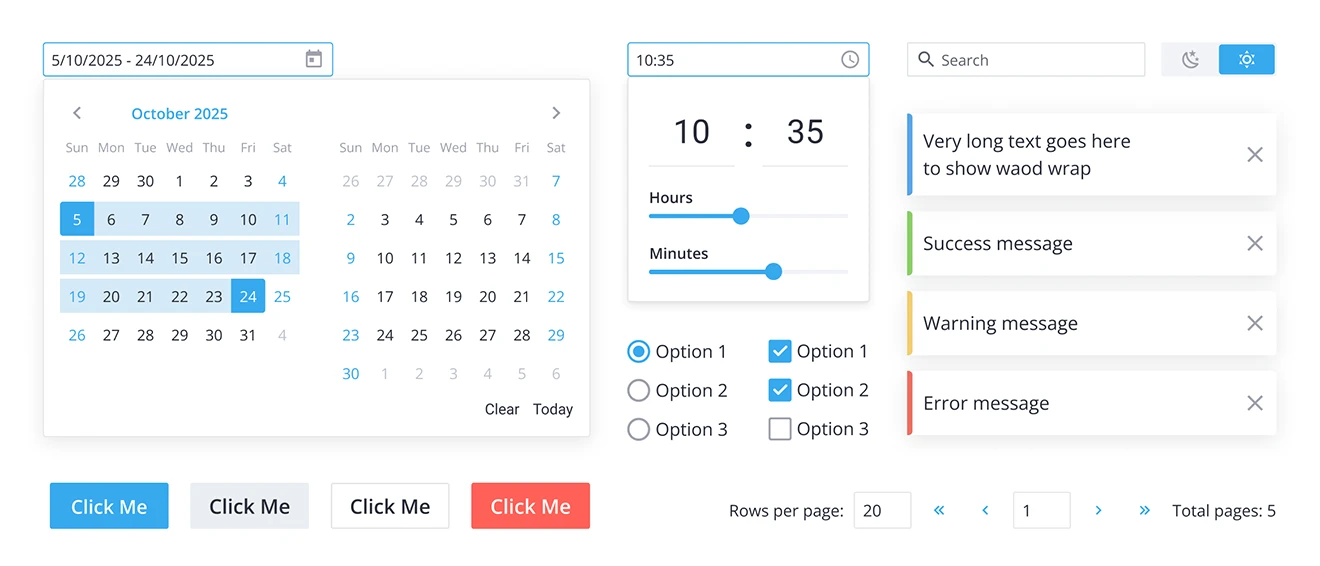This screenshot has width=1320, height=566.
Task: Click the red Click Me button
Action: pos(531,506)
